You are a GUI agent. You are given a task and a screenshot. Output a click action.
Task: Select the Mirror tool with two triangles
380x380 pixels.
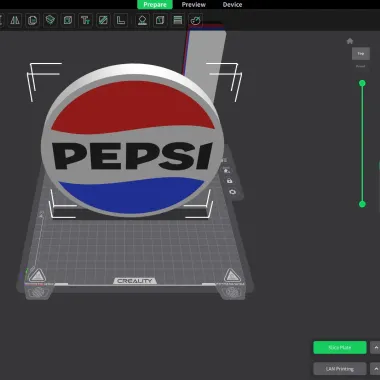point(15,20)
